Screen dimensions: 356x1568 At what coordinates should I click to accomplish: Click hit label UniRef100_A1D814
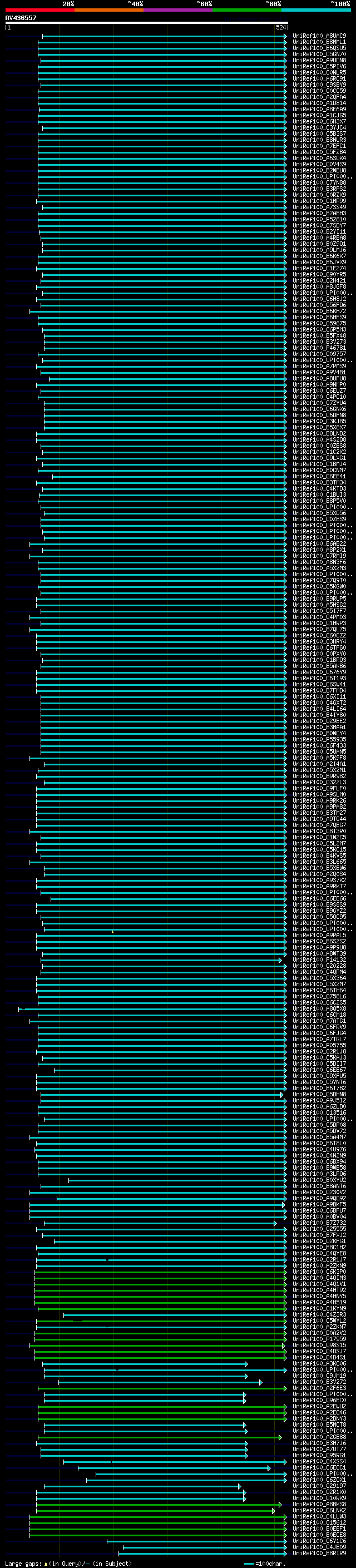pyautogui.click(x=319, y=103)
